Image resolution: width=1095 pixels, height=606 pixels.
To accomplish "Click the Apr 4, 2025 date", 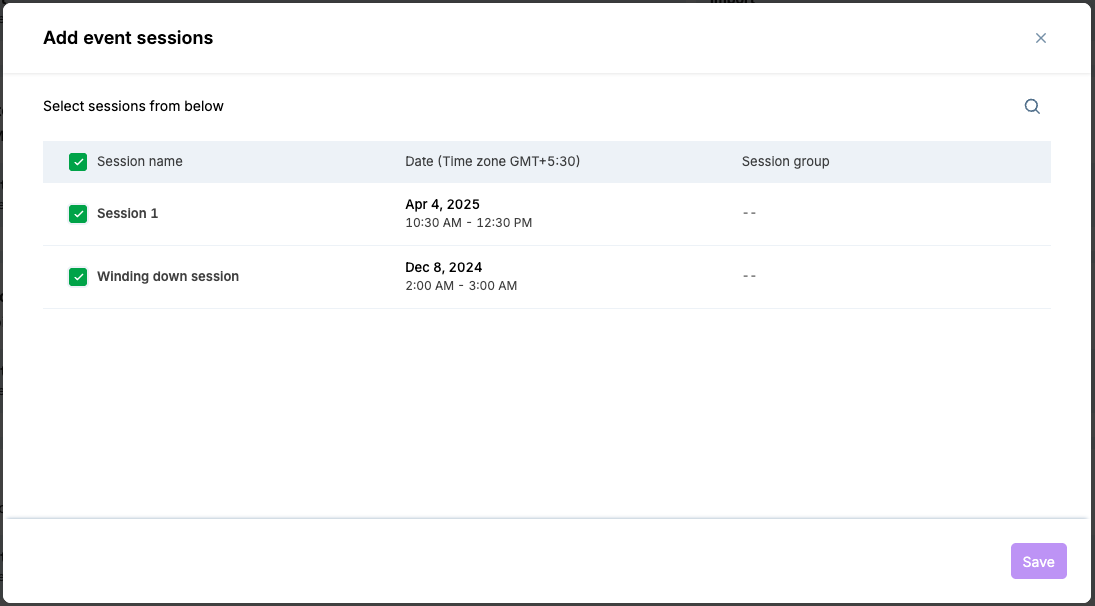I will (442, 205).
